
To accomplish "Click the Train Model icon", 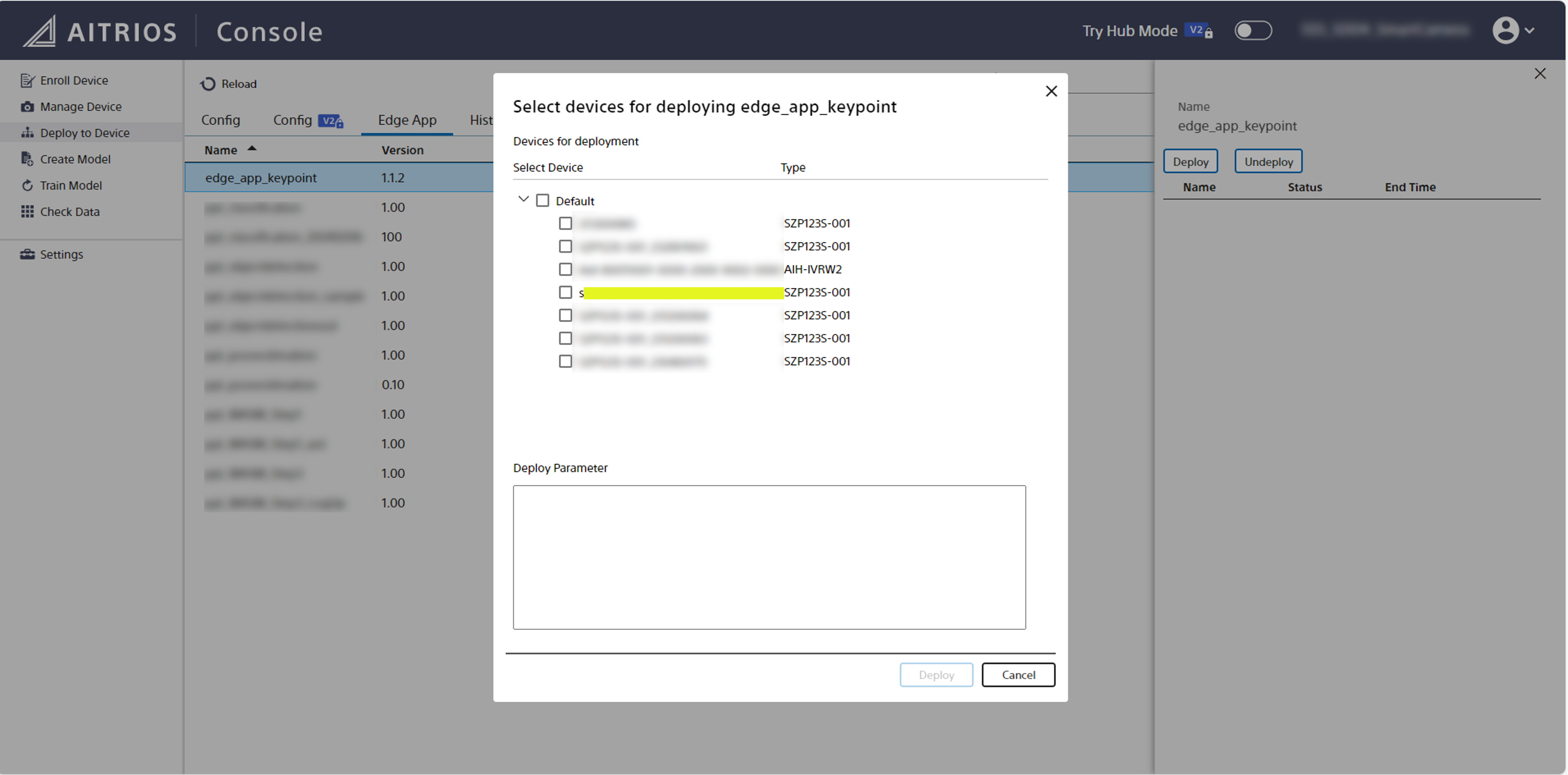I will (27, 185).
